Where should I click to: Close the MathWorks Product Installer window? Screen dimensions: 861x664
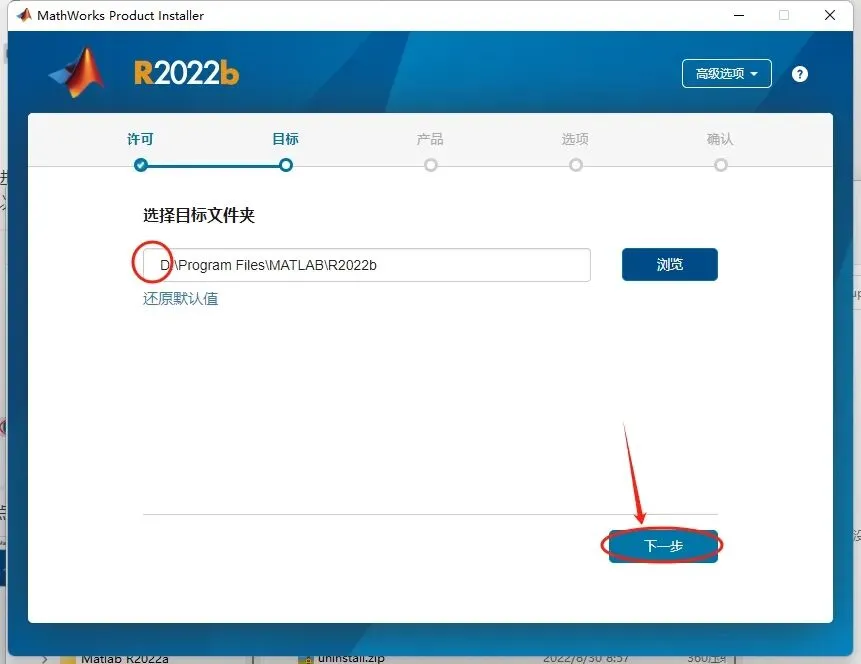click(x=830, y=15)
